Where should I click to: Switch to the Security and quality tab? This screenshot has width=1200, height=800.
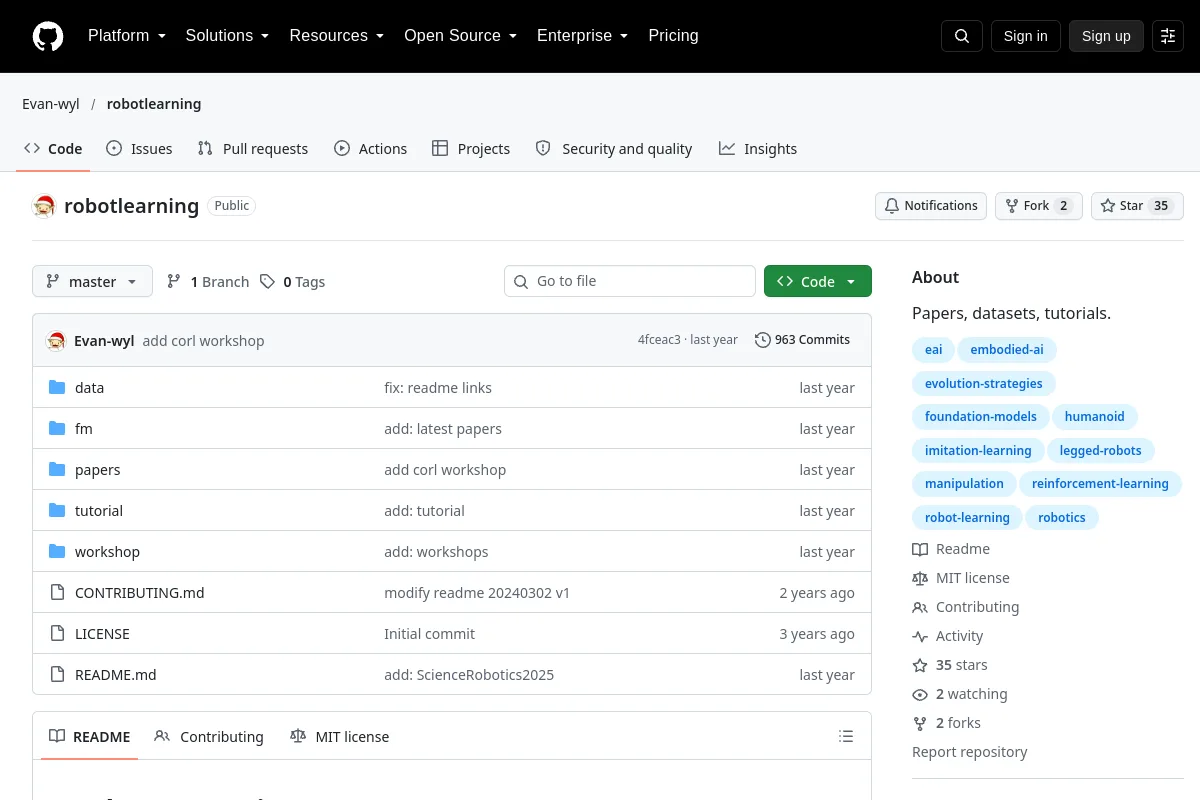(x=614, y=149)
